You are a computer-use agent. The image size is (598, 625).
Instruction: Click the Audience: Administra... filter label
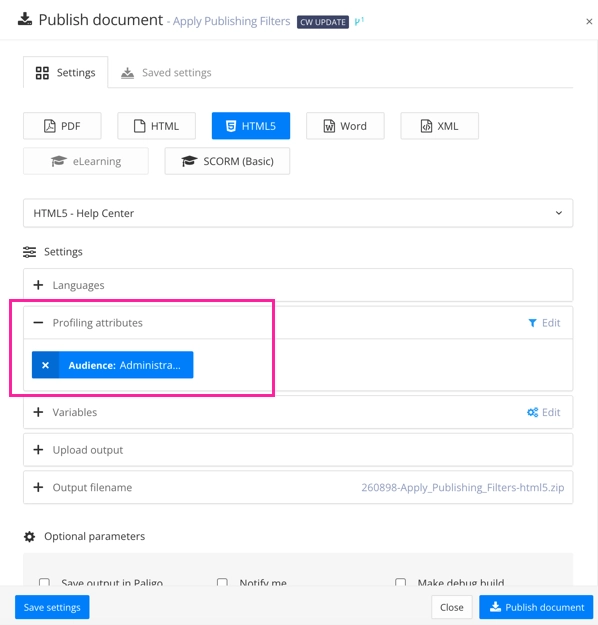click(x=124, y=365)
